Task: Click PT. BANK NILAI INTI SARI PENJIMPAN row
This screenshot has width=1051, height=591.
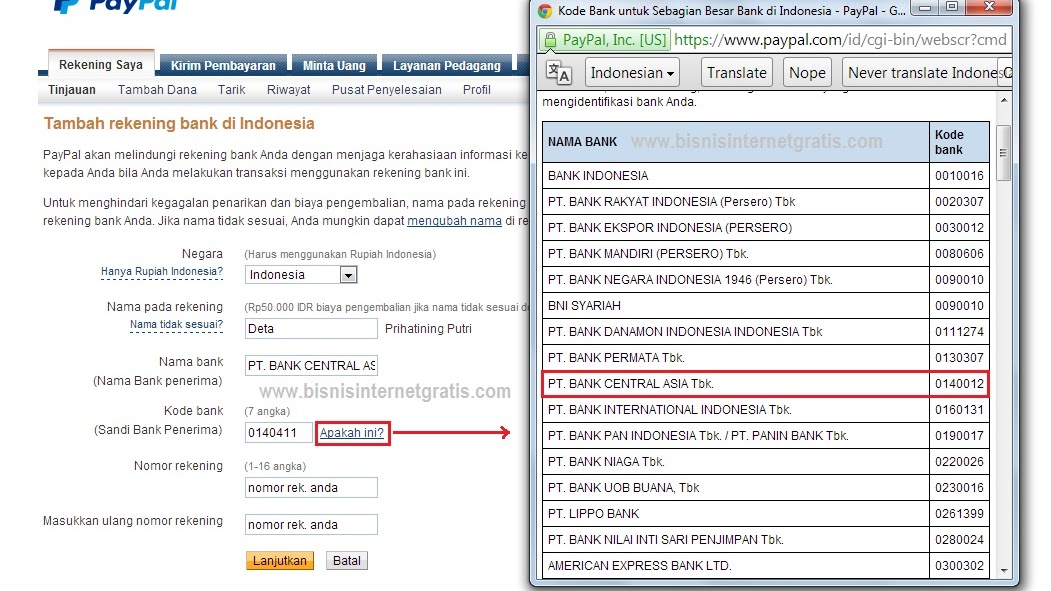Action: coord(765,539)
